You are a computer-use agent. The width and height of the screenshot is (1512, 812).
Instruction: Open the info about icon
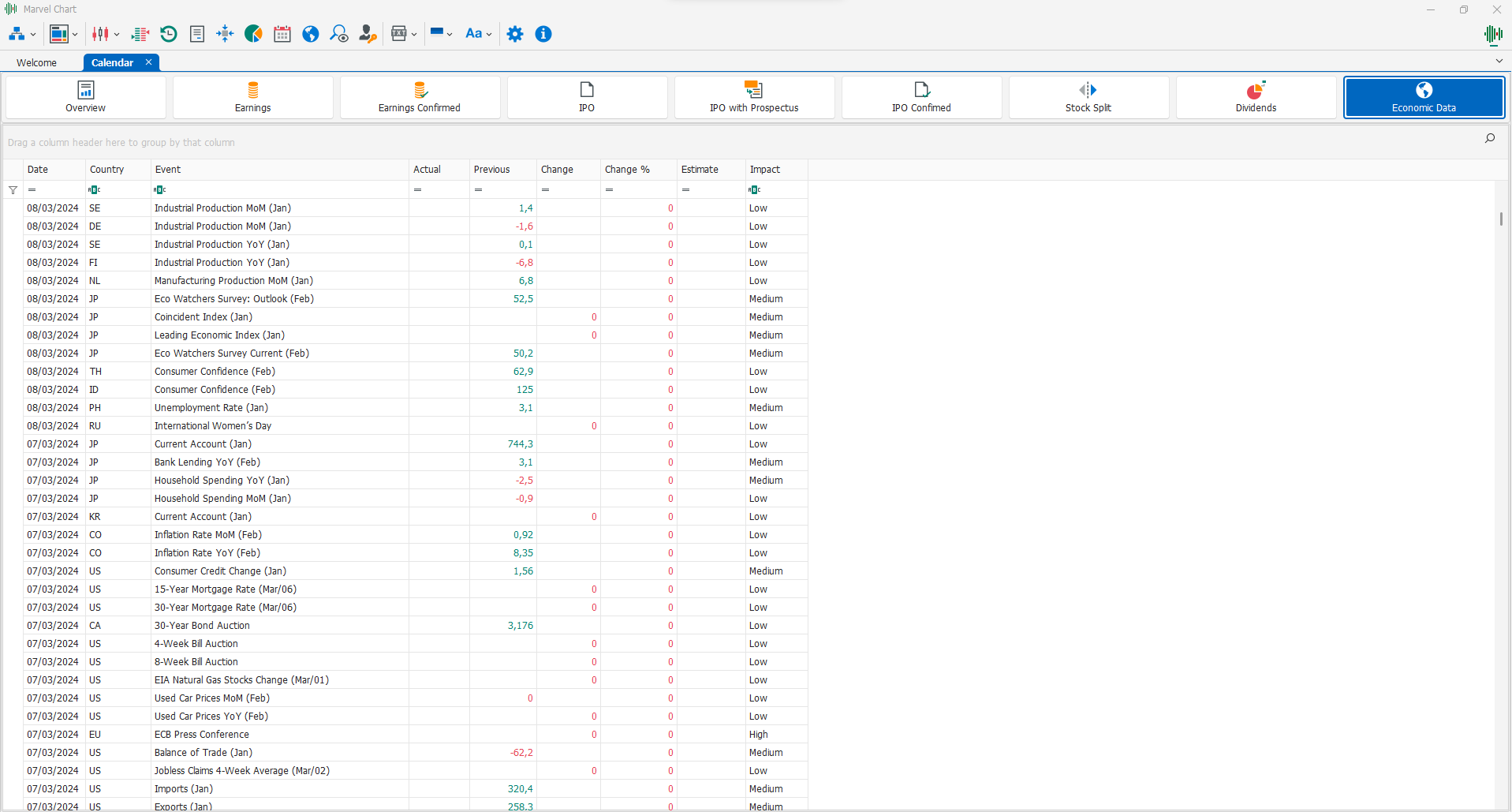click(543, 34)
